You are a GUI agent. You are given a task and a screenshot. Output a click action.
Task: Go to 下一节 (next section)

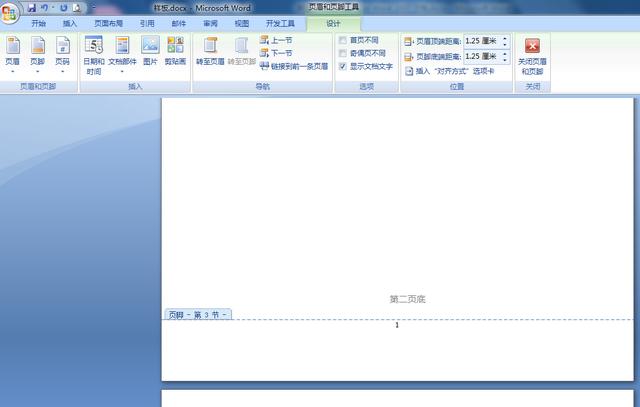tap(276, 53)
